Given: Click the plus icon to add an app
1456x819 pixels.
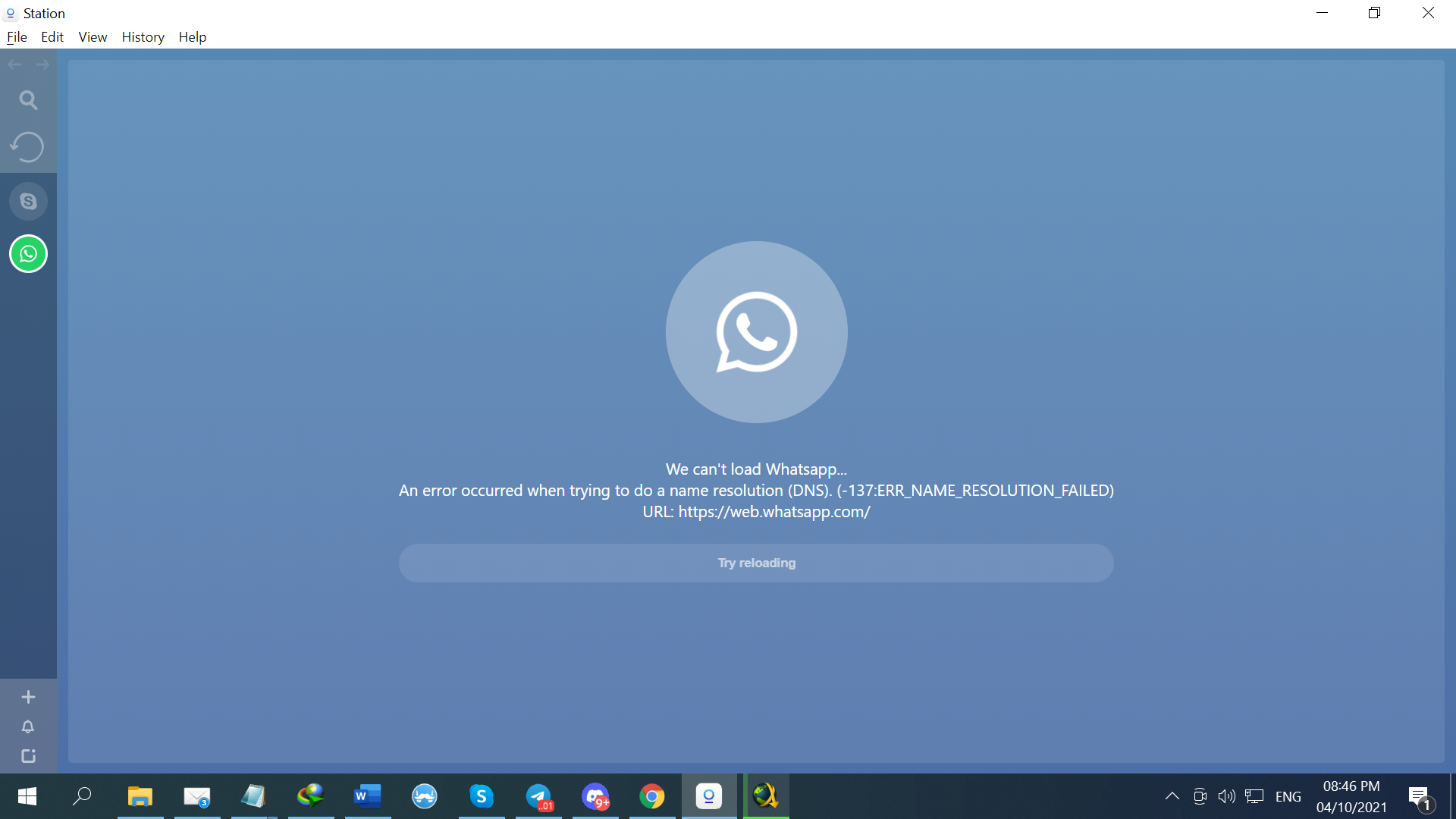Looking at the screenshot, I should 28,697.
